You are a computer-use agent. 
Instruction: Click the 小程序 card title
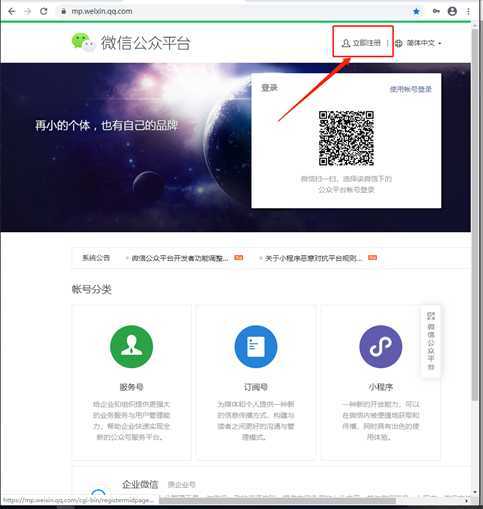point(380,387)
